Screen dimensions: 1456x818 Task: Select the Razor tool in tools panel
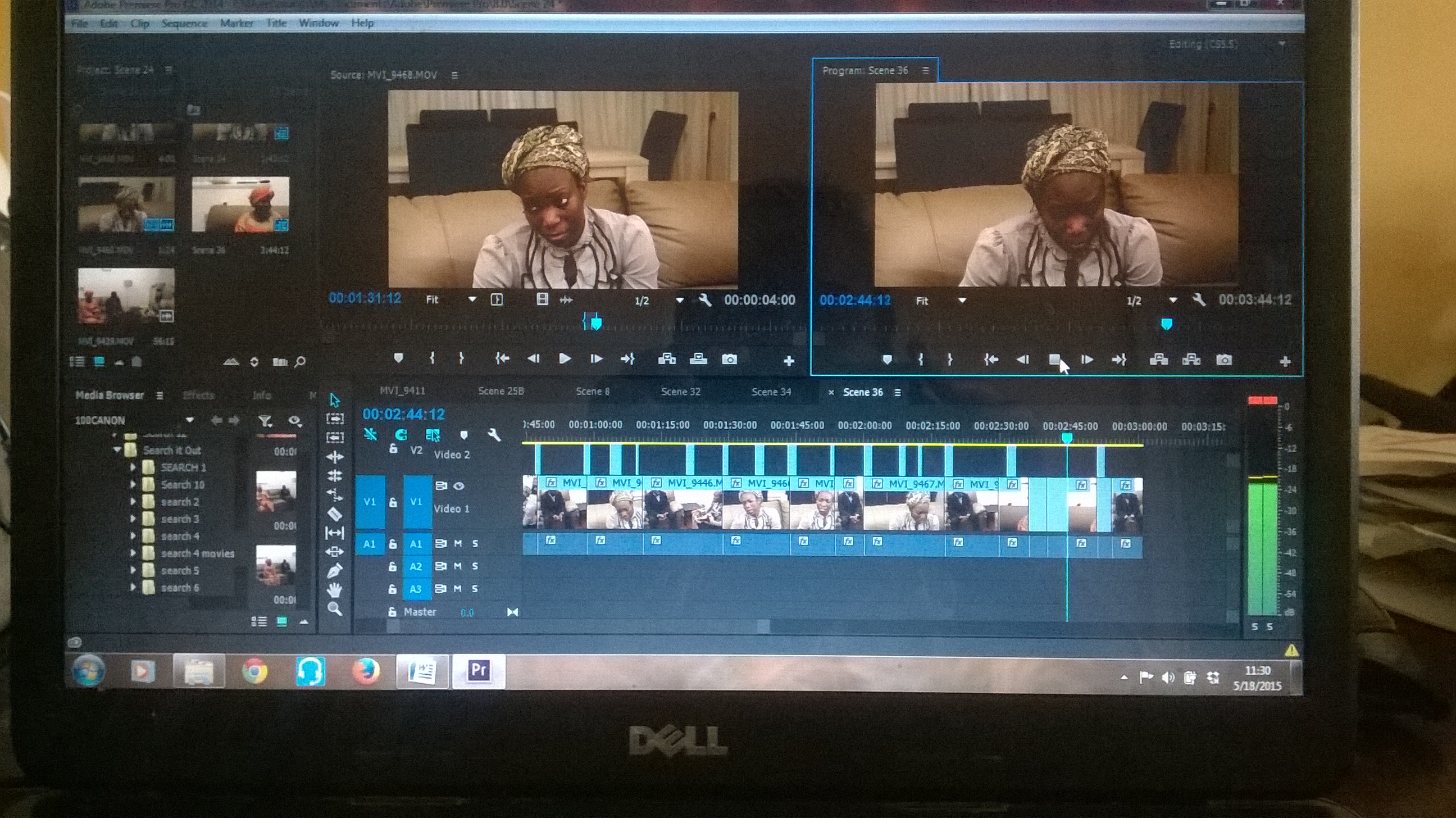click(335, 514)
